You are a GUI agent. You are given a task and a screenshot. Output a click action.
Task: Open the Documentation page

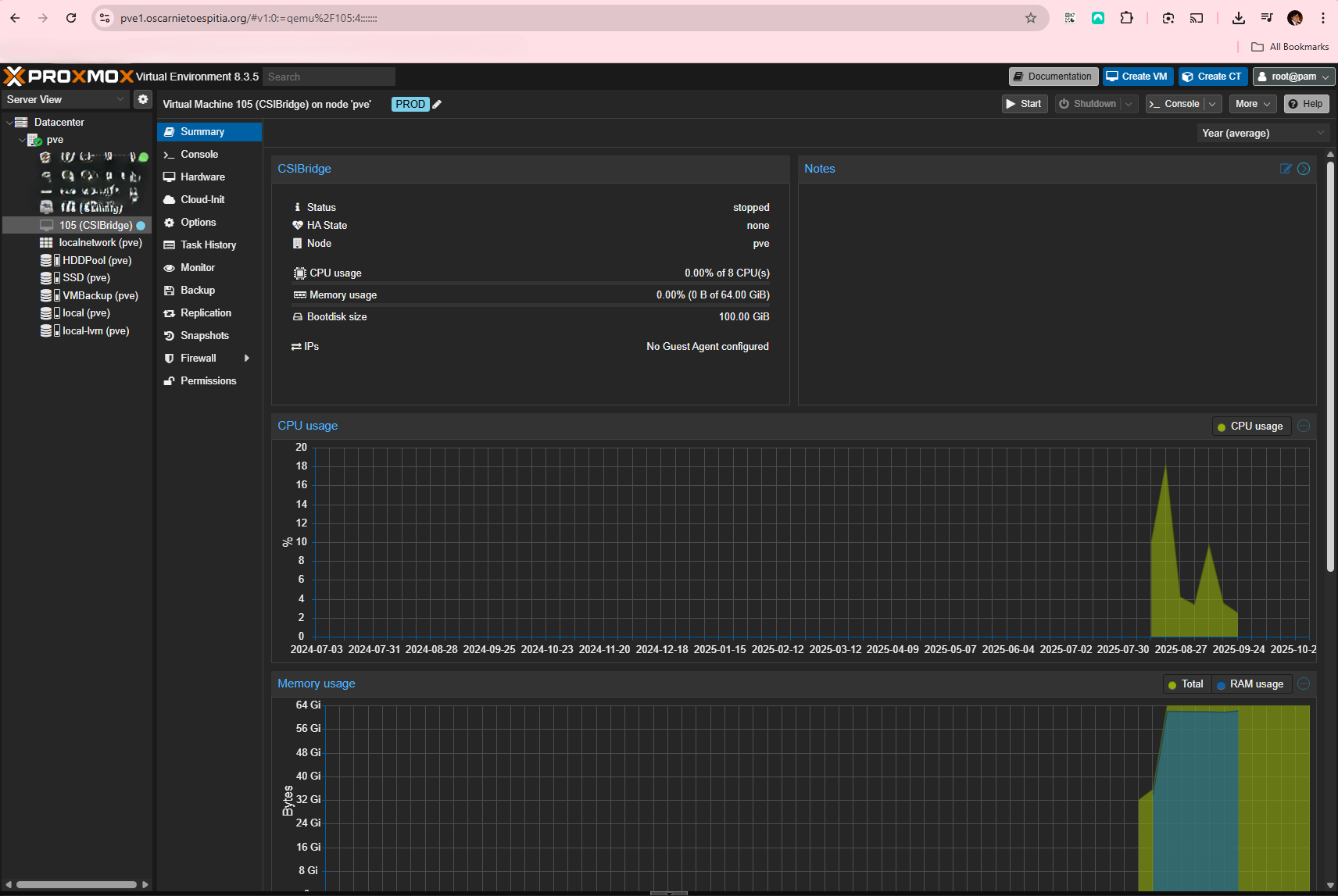pos(1053,76)
